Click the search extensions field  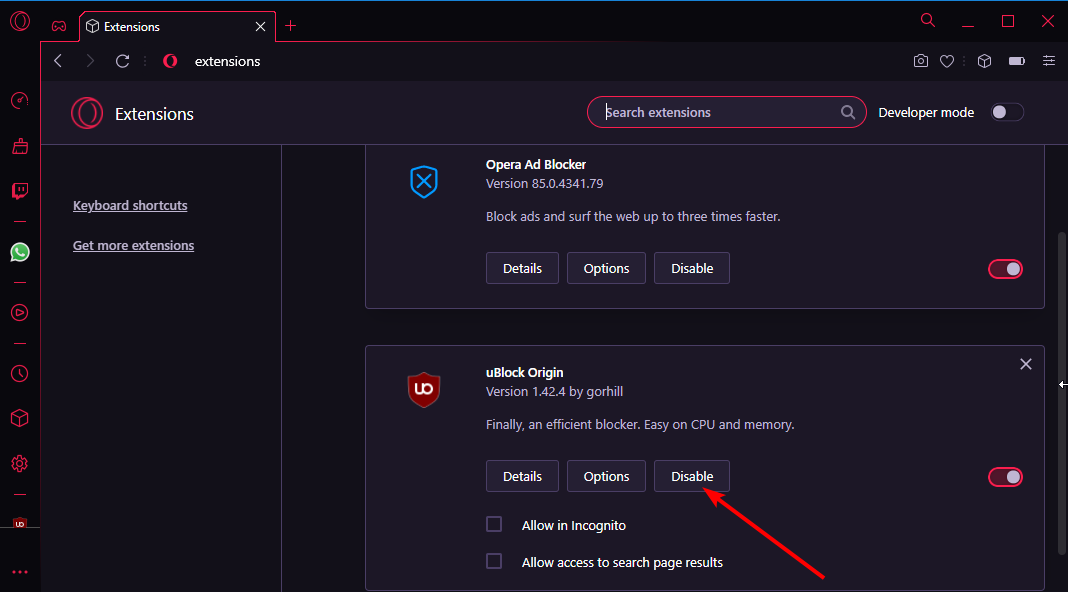(x=727, y=112)
